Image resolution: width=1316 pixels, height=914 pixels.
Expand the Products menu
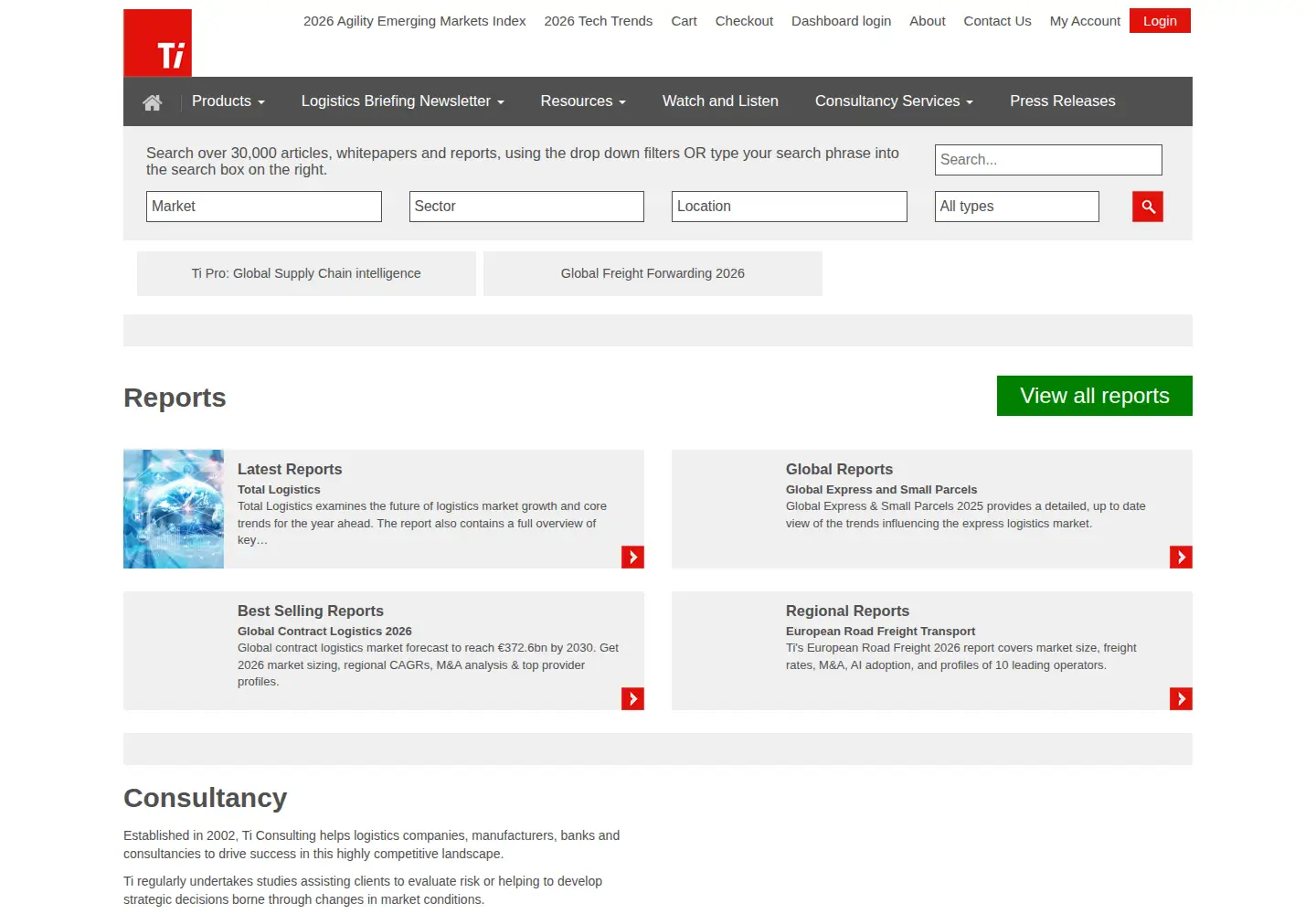(228, 101)
